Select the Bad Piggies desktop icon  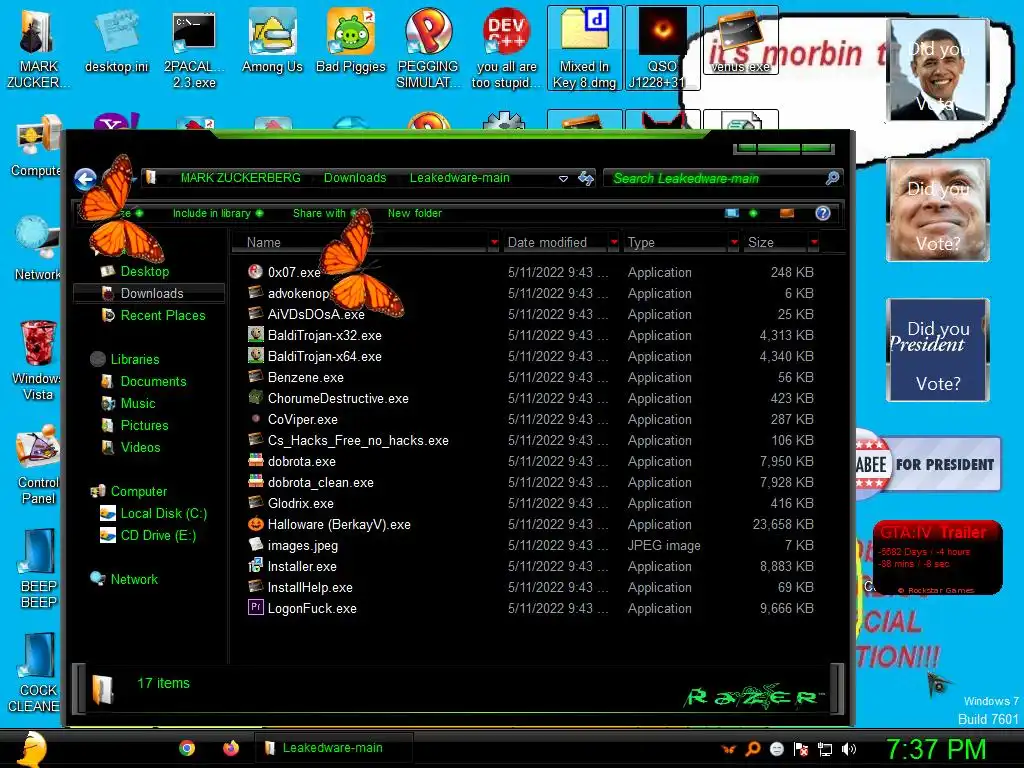pyautogui.click(x=351, y=40)
